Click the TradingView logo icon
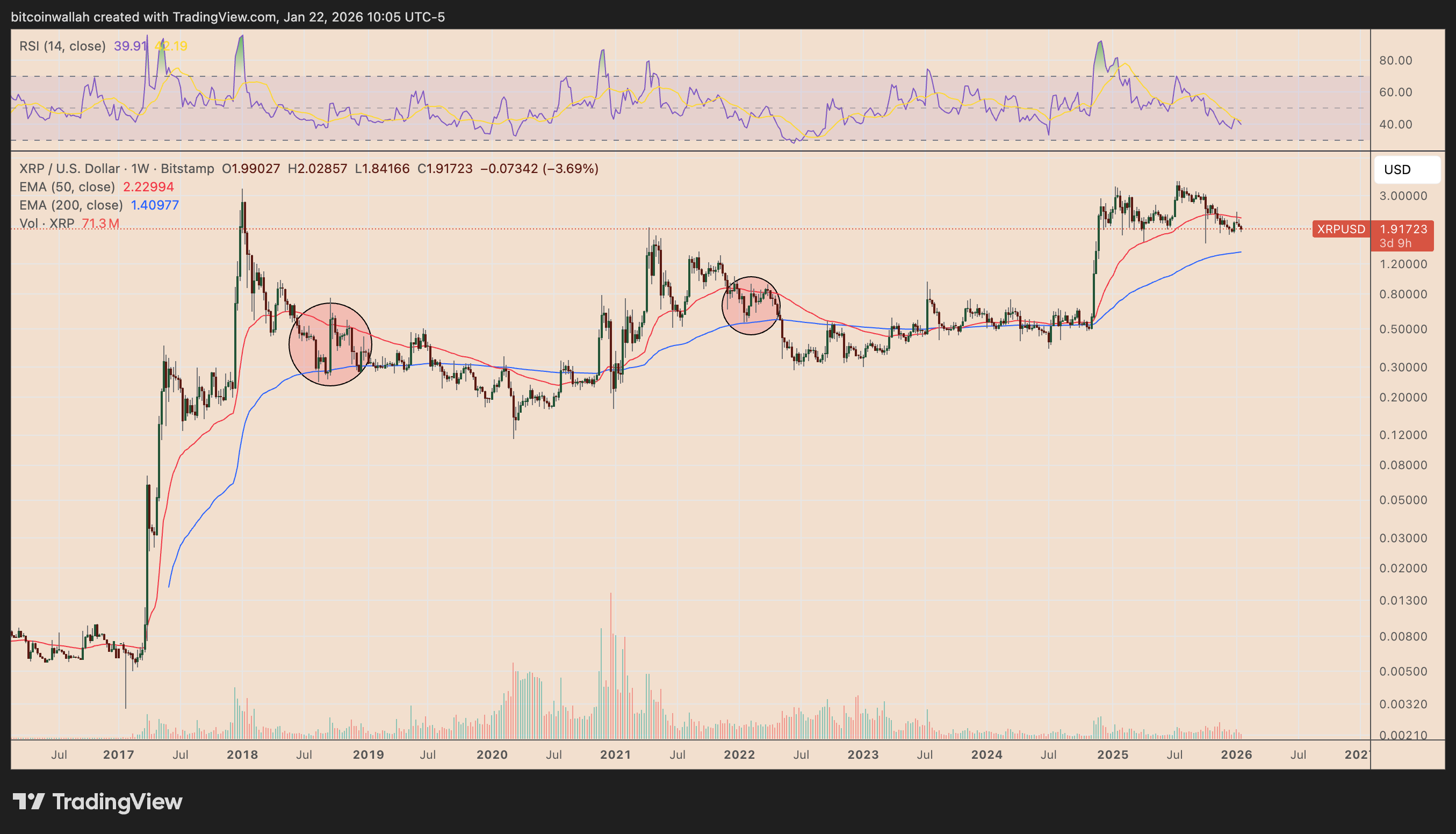This screenshot has height=834, width=1456. tap(28, 801)
